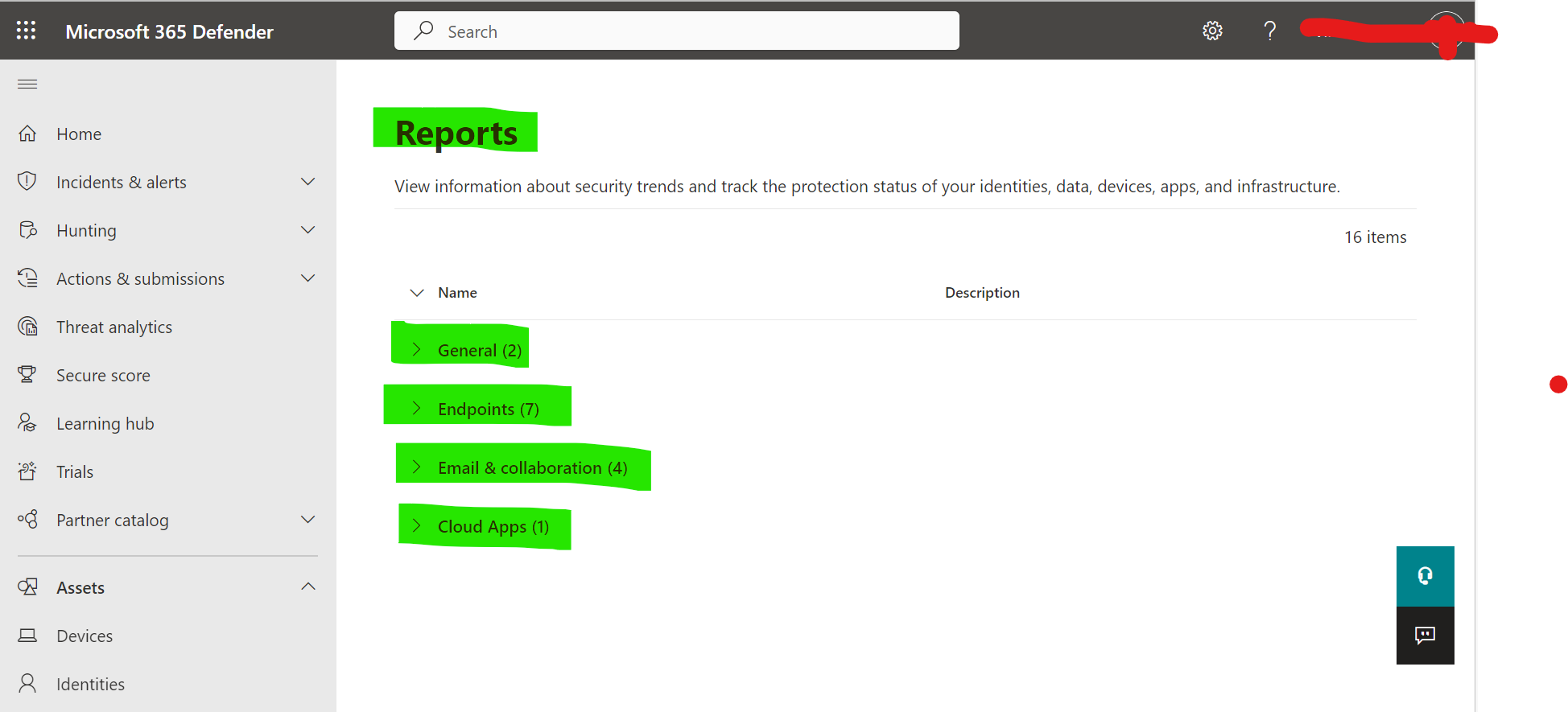The image size is (1568, 712).
Task: Expand the Actions & submissions chevron
Action: (x=307, y=278)
